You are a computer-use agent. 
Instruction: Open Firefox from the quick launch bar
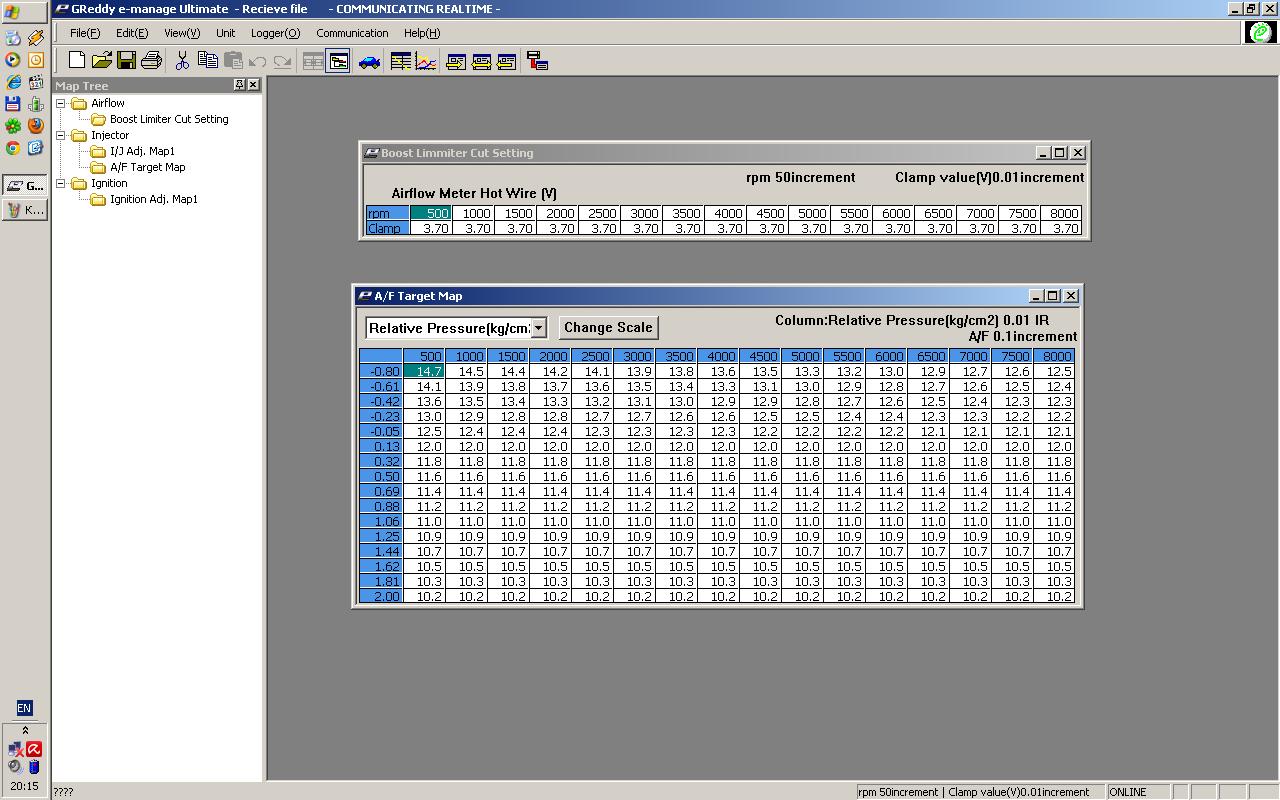pos(35,126)
